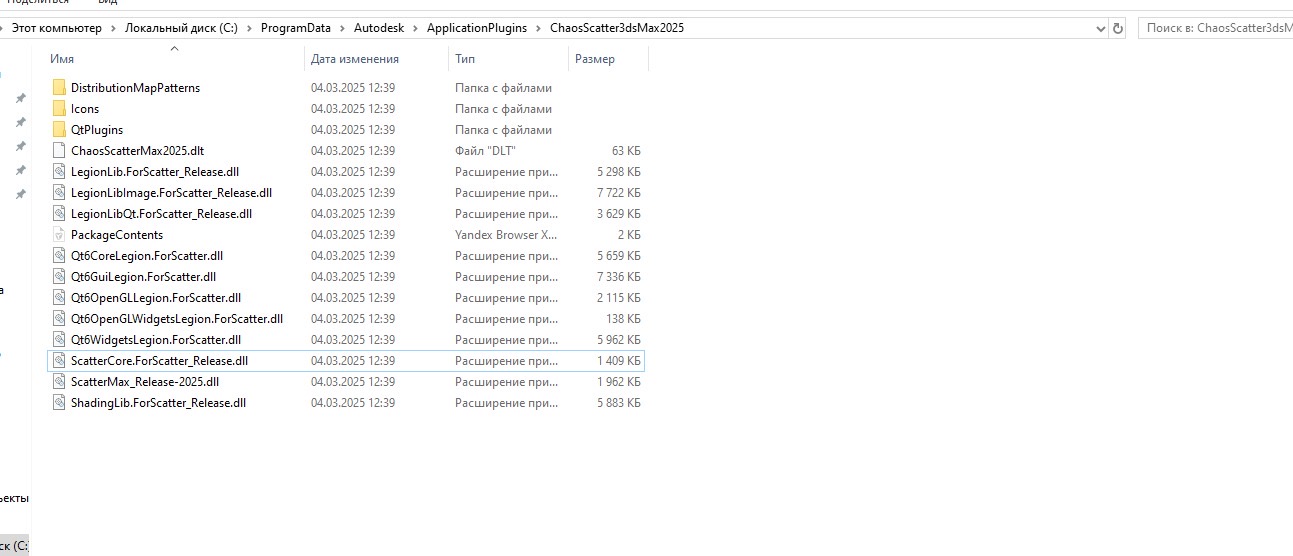Image resolution: width=1293 pixels, height=556 pixels.
Task: Navigate to ApplicationPlugins breadcrumb
Action: click(x=477, y=28)
